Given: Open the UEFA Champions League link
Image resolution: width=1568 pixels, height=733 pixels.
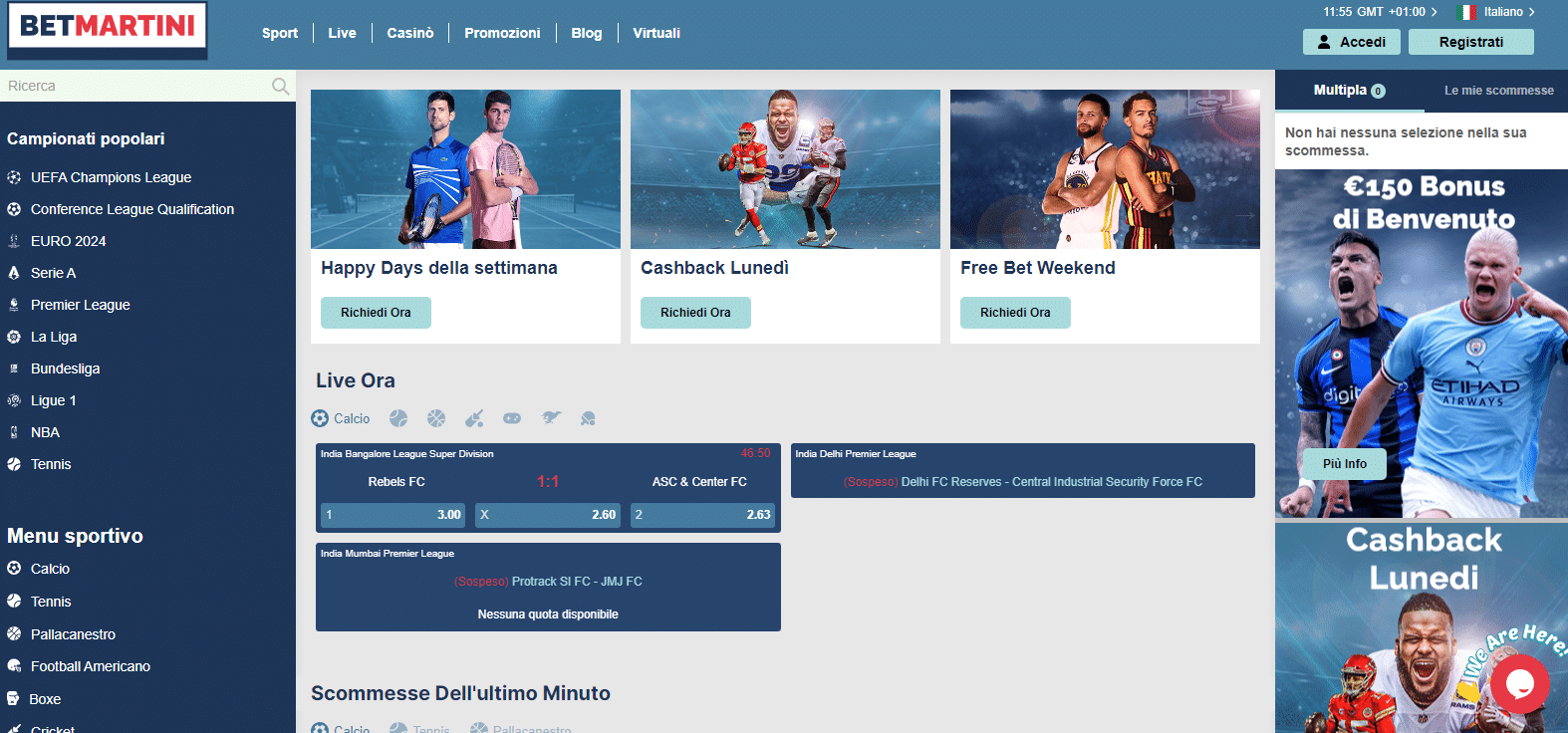Looking at the screenshot, I should pyautogui.click(x=111, y=177).
